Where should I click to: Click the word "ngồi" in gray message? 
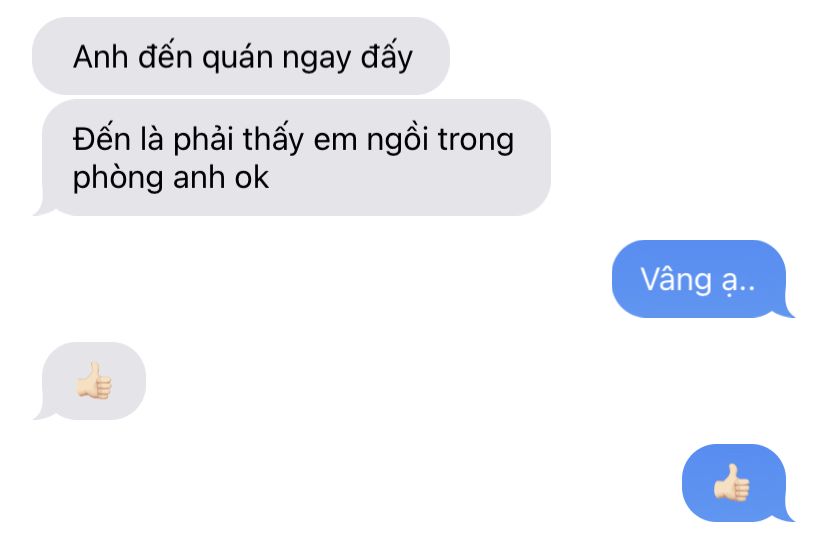[x=397, y=140]
